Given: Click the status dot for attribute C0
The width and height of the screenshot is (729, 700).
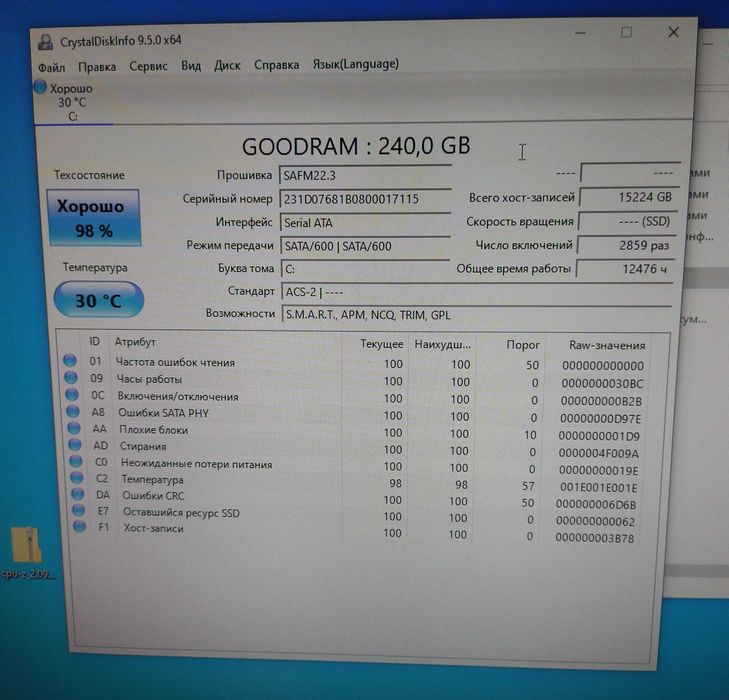Looking at the screenshot, I should (x=76, y=461).
